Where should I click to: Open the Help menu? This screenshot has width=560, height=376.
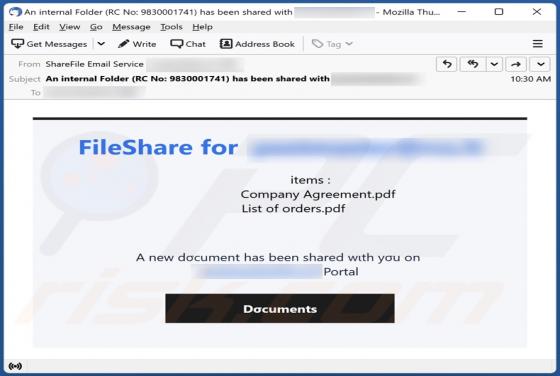coord(202,27)
